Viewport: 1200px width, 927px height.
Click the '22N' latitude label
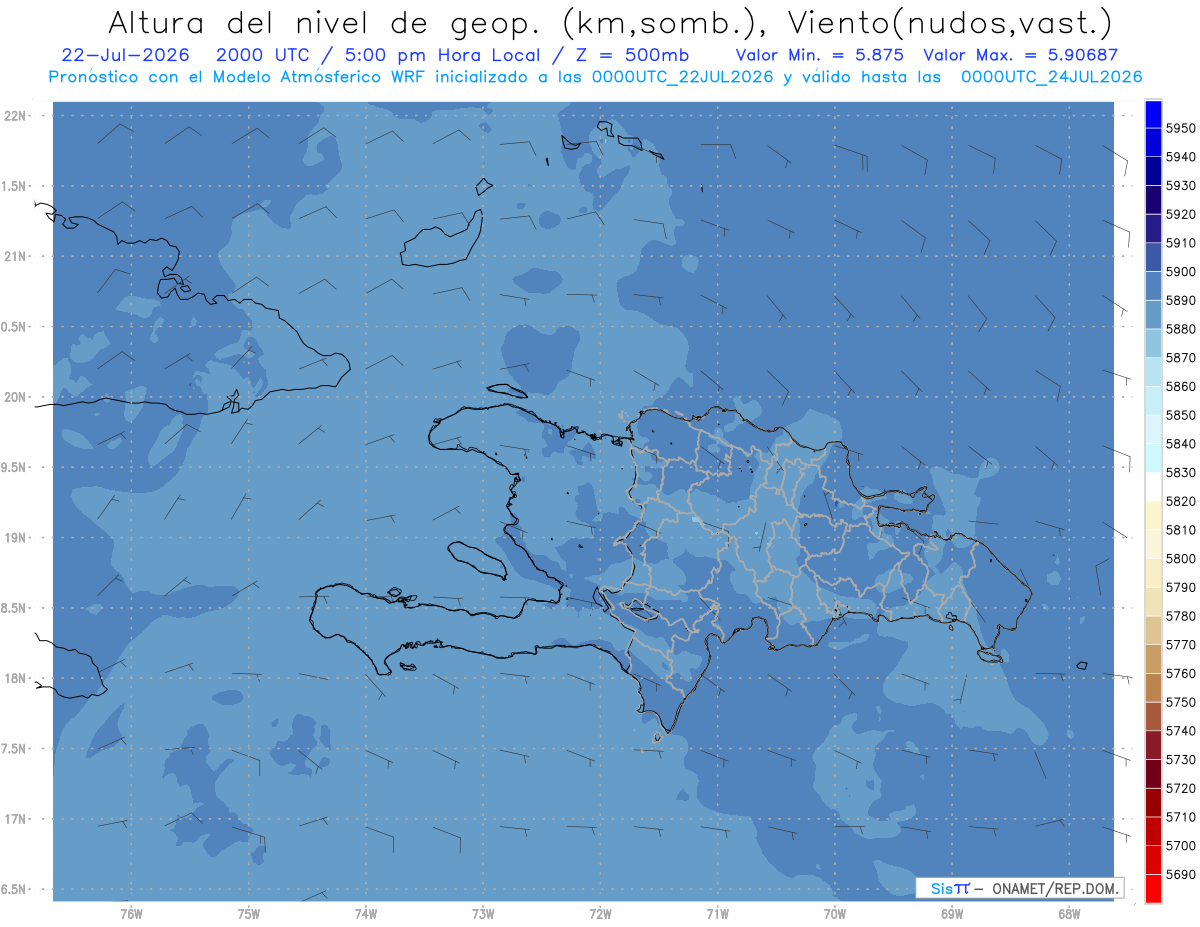click(x=14, y=116)
